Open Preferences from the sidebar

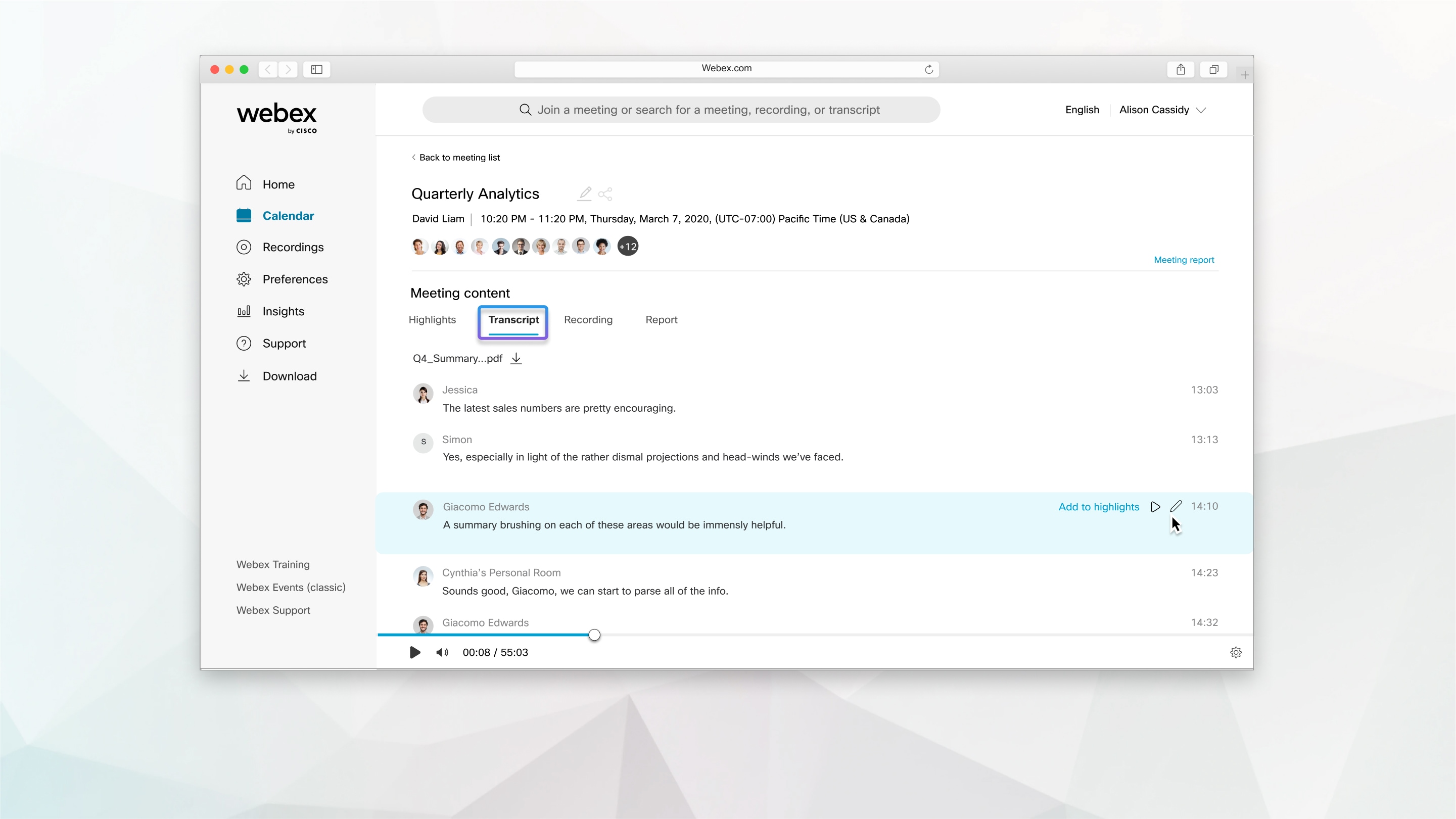click(x=243, y=279)
